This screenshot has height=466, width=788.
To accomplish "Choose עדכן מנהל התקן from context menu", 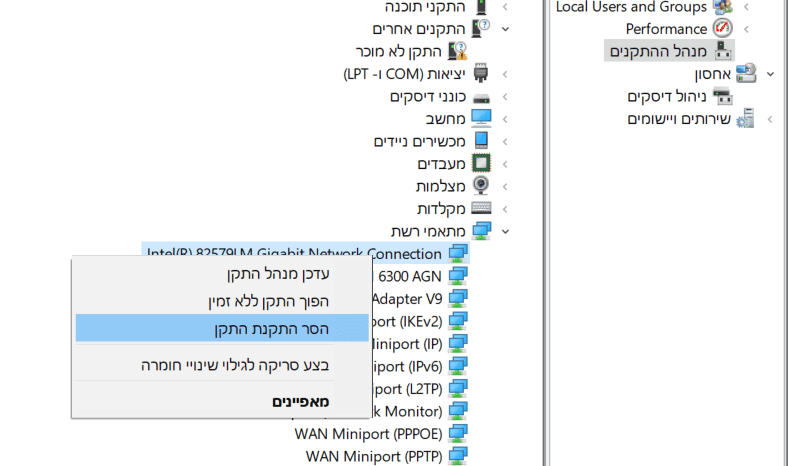I will pos(222,273).
